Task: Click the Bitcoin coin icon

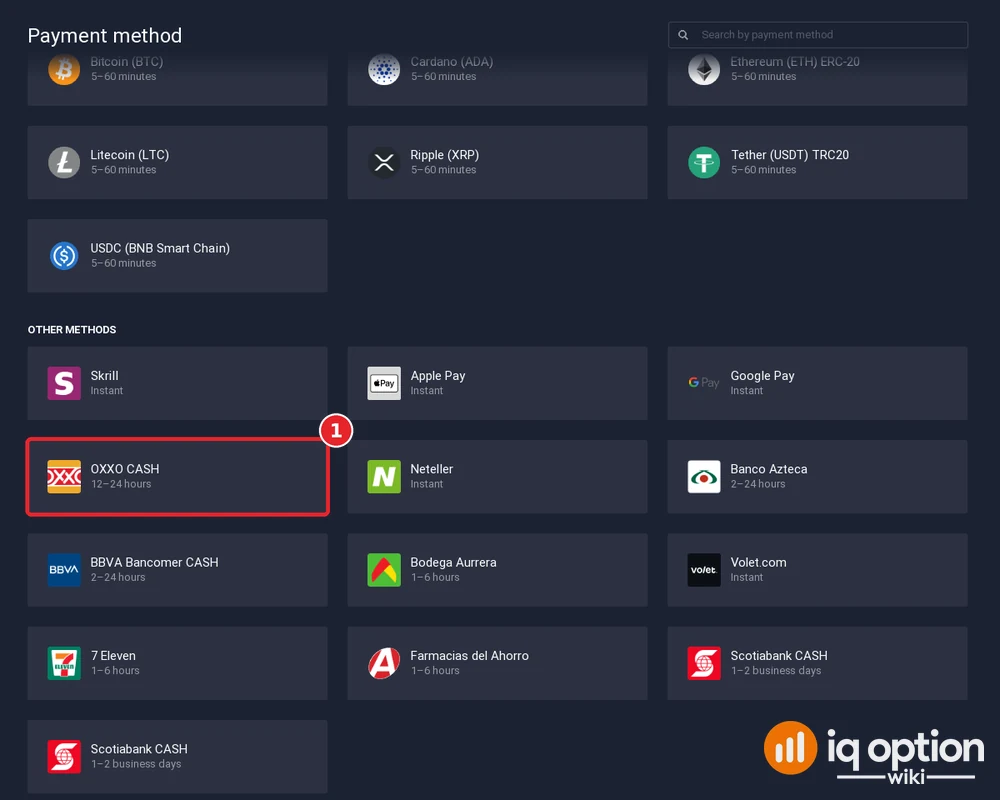Action: tap(64, 69)
